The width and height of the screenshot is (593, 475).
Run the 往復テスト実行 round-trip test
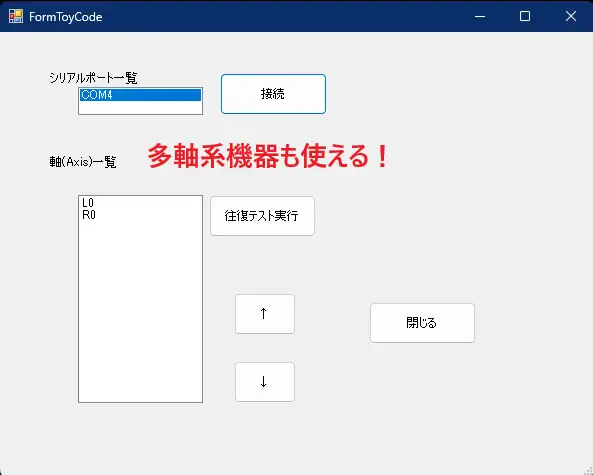tap(262, 216)
